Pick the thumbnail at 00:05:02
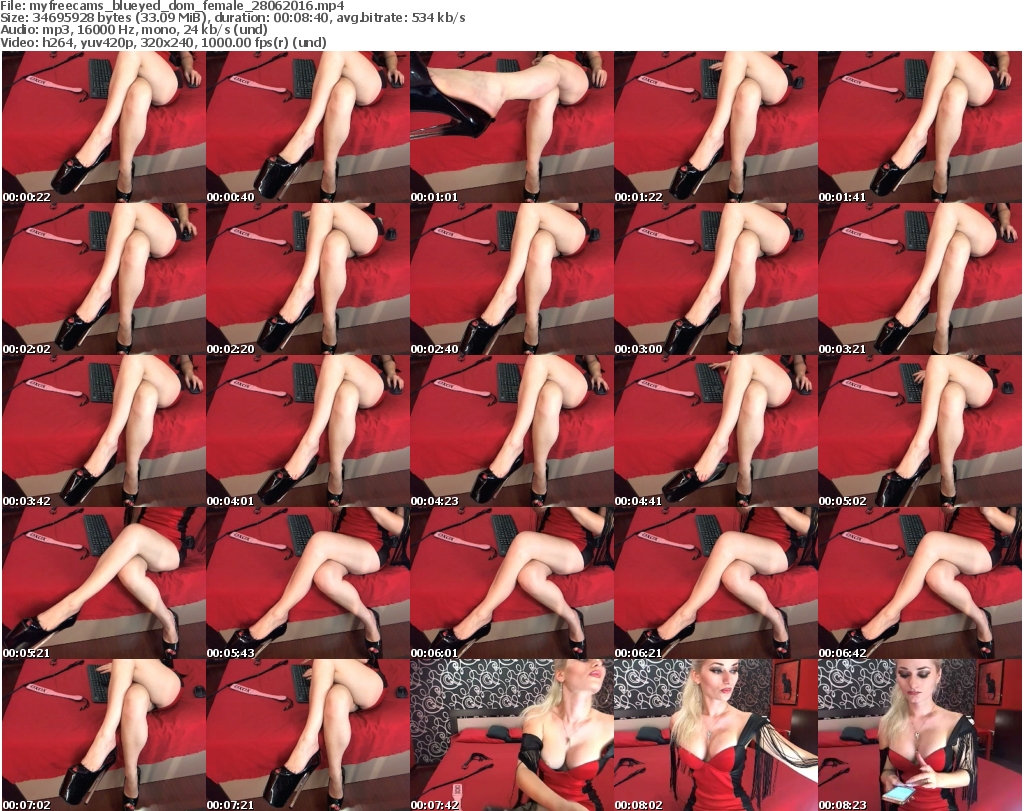Image resolution: width=1024 pixels, height=811 pixels. (920, 431)
